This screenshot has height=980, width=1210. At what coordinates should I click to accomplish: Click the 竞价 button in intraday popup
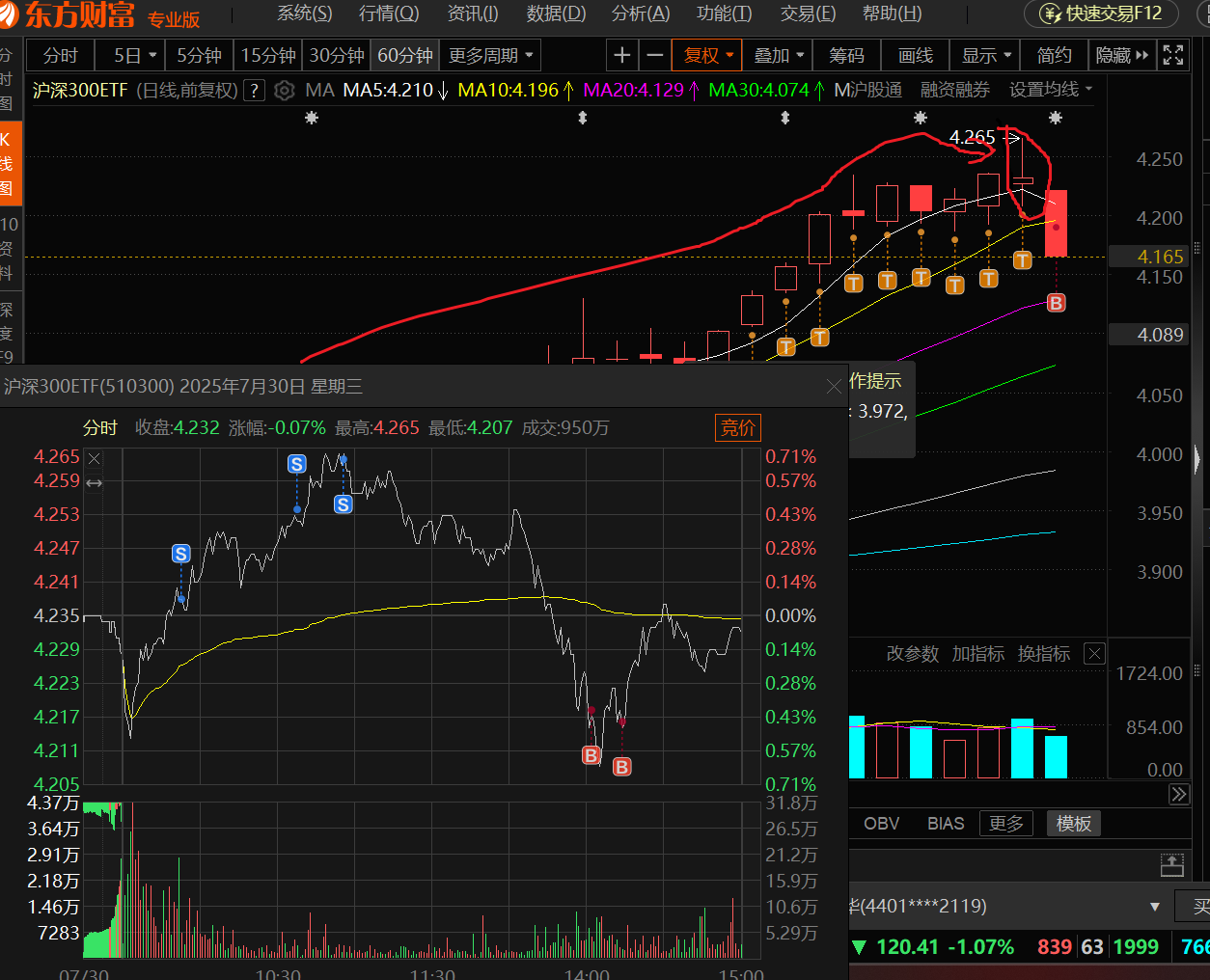(x=738, y=427)
